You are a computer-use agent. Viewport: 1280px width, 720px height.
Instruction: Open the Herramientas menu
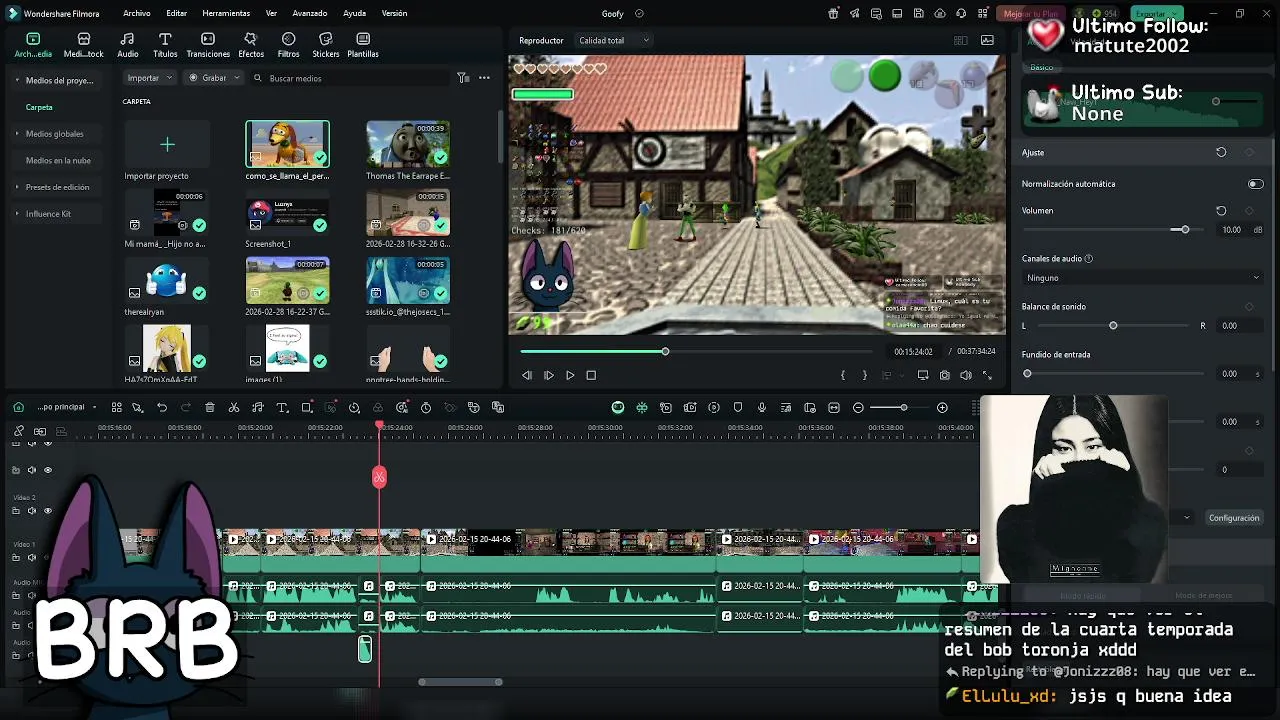point(226,14)
